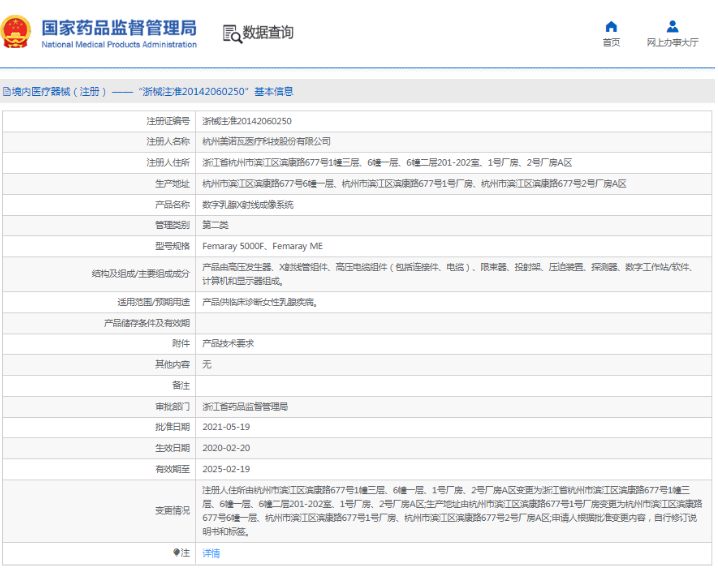Click the 产品储存条件及有效期 label
Screen dimensions: 718x568
pos(147,323)
